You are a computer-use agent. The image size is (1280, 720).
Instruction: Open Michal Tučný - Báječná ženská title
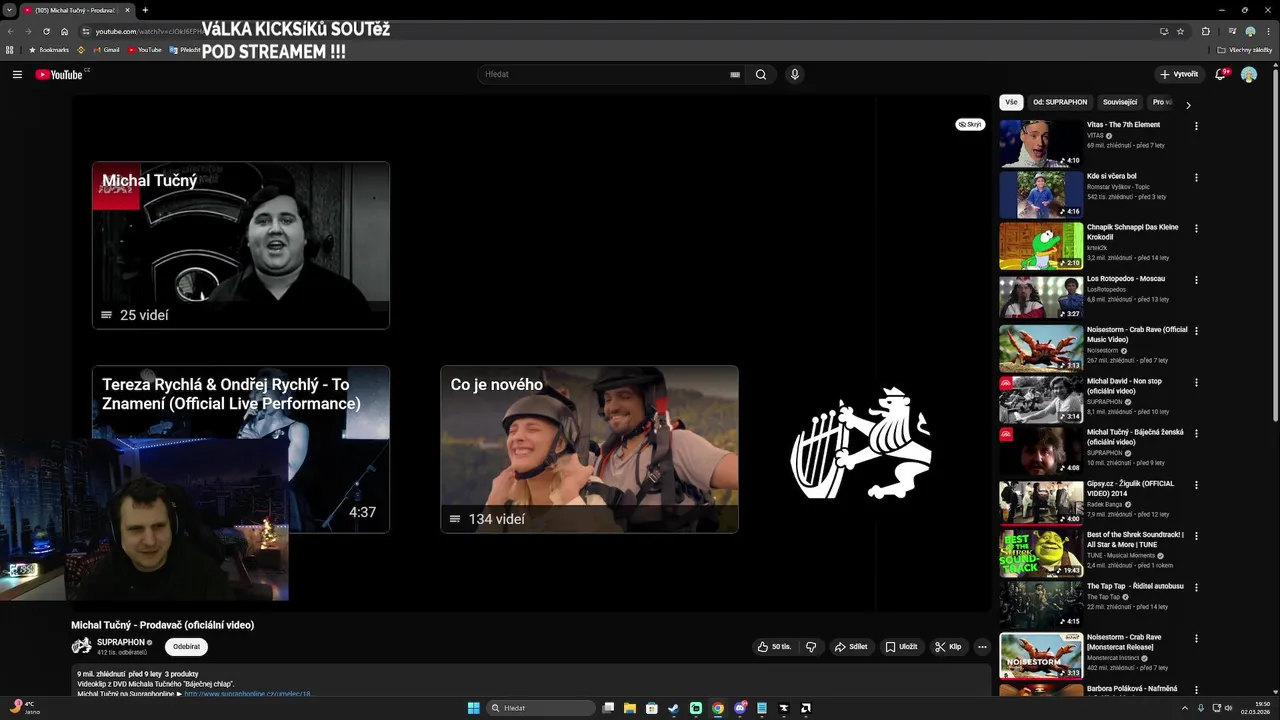(1135, 437)
